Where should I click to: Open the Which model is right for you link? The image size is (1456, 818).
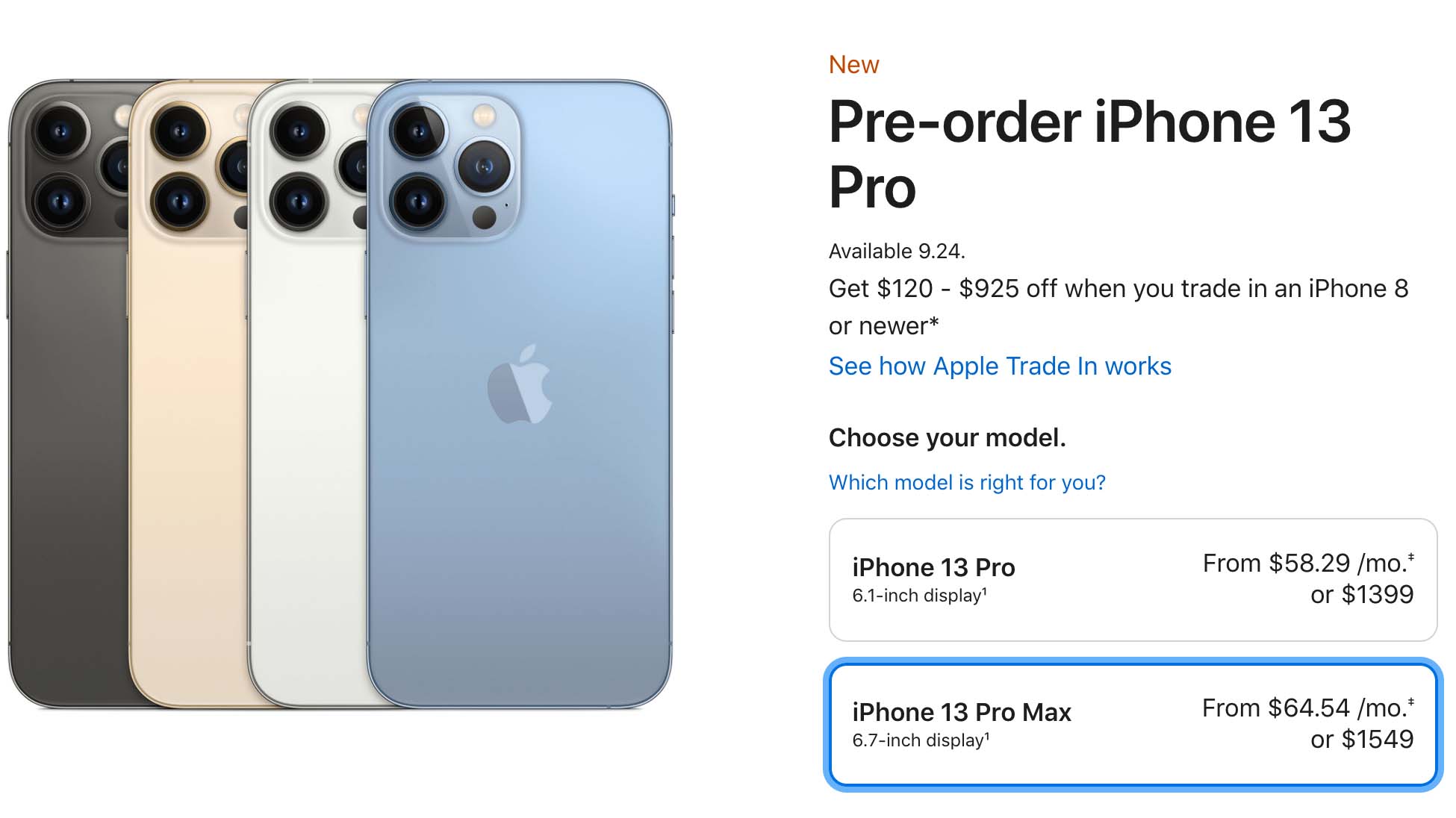(967, 482)
